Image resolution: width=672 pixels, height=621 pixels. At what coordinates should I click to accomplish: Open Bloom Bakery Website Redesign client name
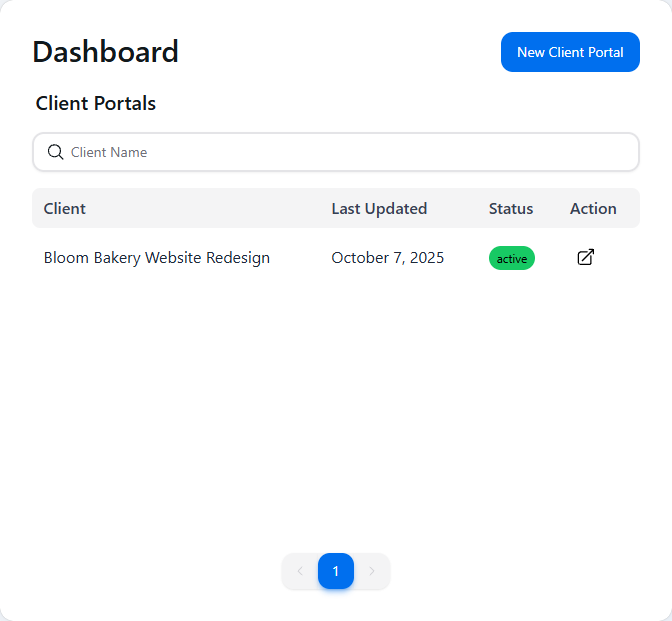point(157,258)
